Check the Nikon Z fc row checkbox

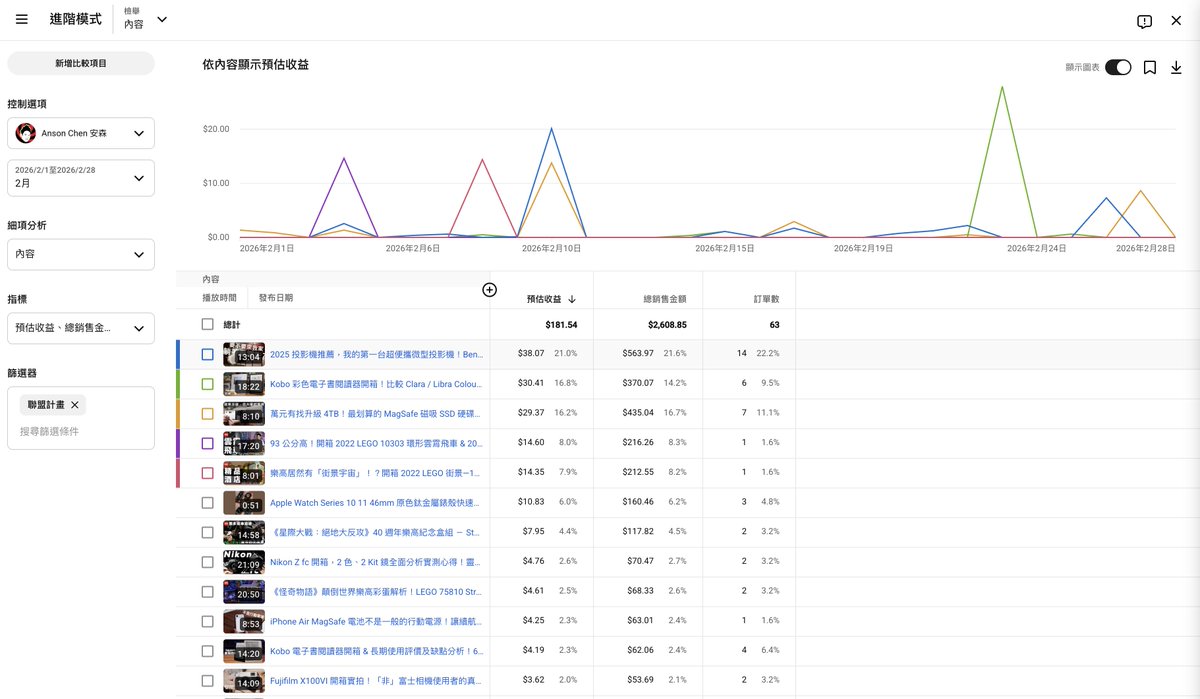(x=207, y=562)
